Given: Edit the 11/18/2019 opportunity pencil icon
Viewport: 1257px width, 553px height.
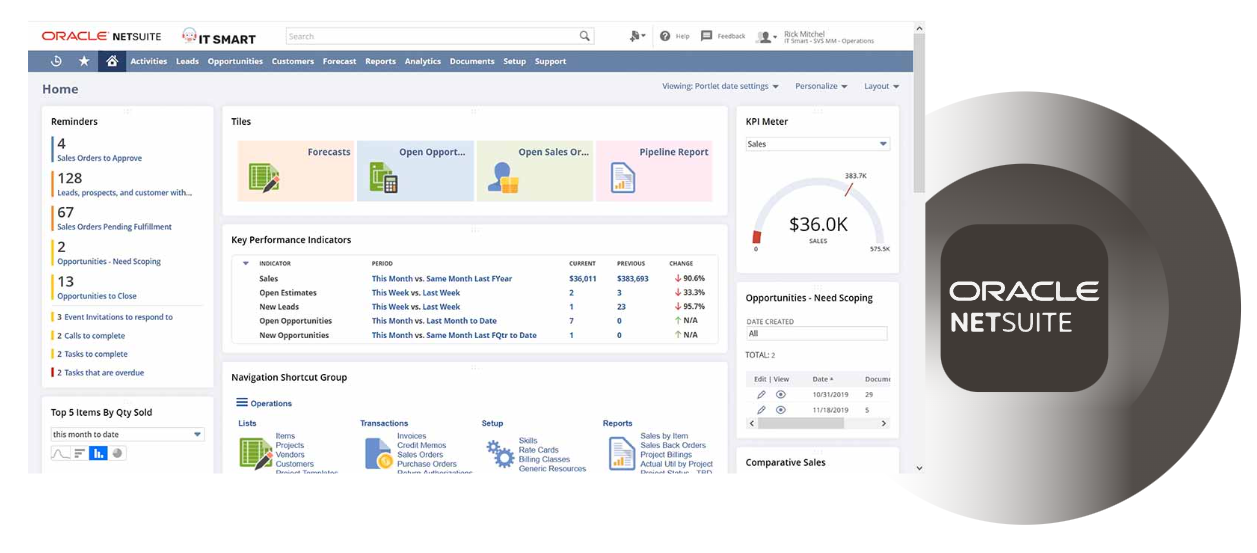Looking at the screenshot, I should tap(761, 409).
